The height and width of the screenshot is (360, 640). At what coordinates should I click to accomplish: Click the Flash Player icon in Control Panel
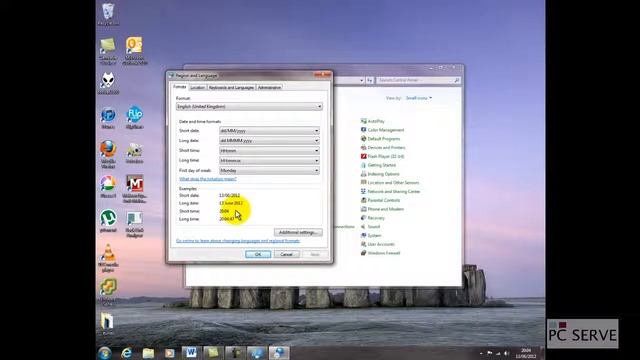(x=363, y=156)
